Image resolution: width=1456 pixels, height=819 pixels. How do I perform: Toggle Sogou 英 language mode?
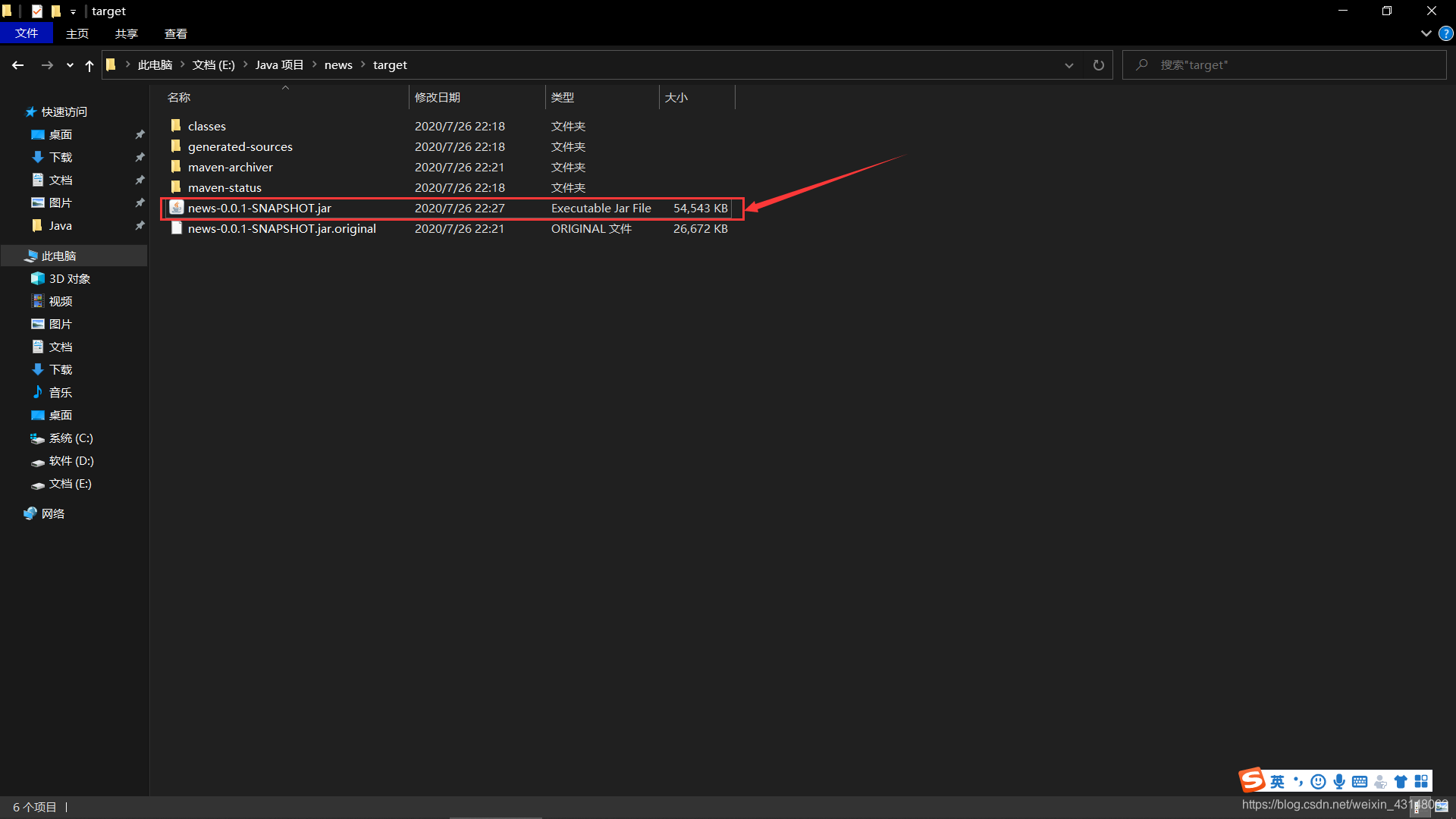coord(1278,781)
